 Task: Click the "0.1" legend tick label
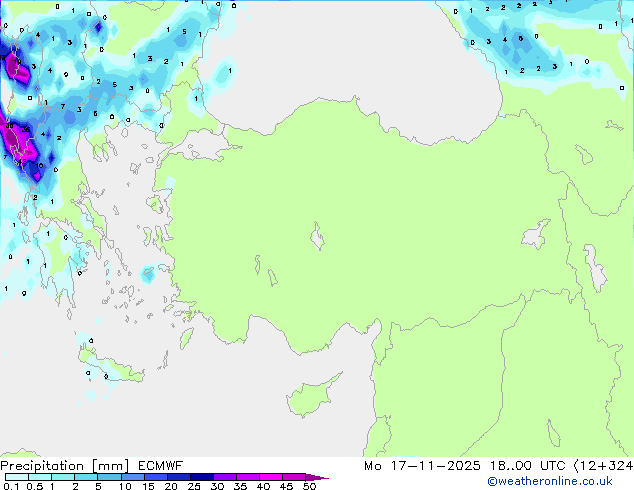(11, 486)
